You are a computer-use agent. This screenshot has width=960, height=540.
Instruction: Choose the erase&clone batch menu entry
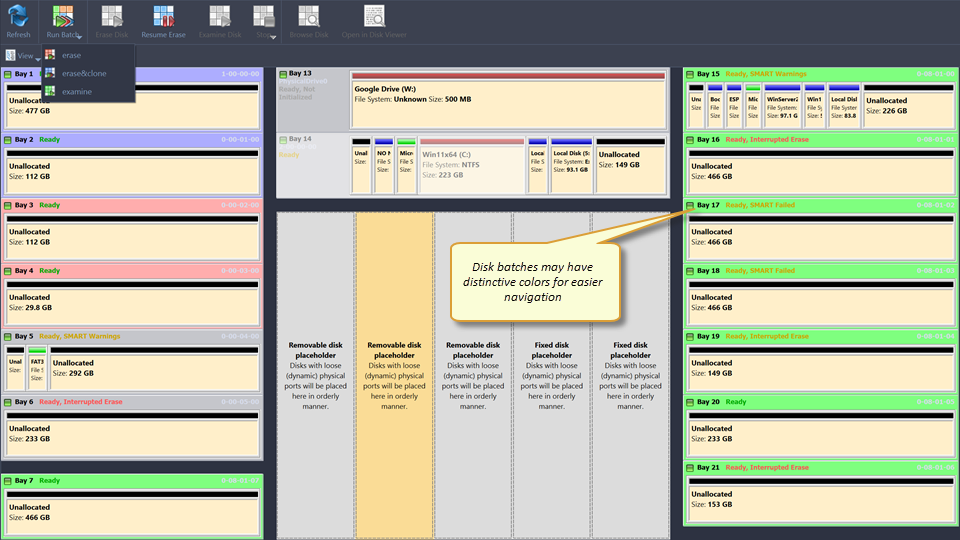click(x=83, y=73)
